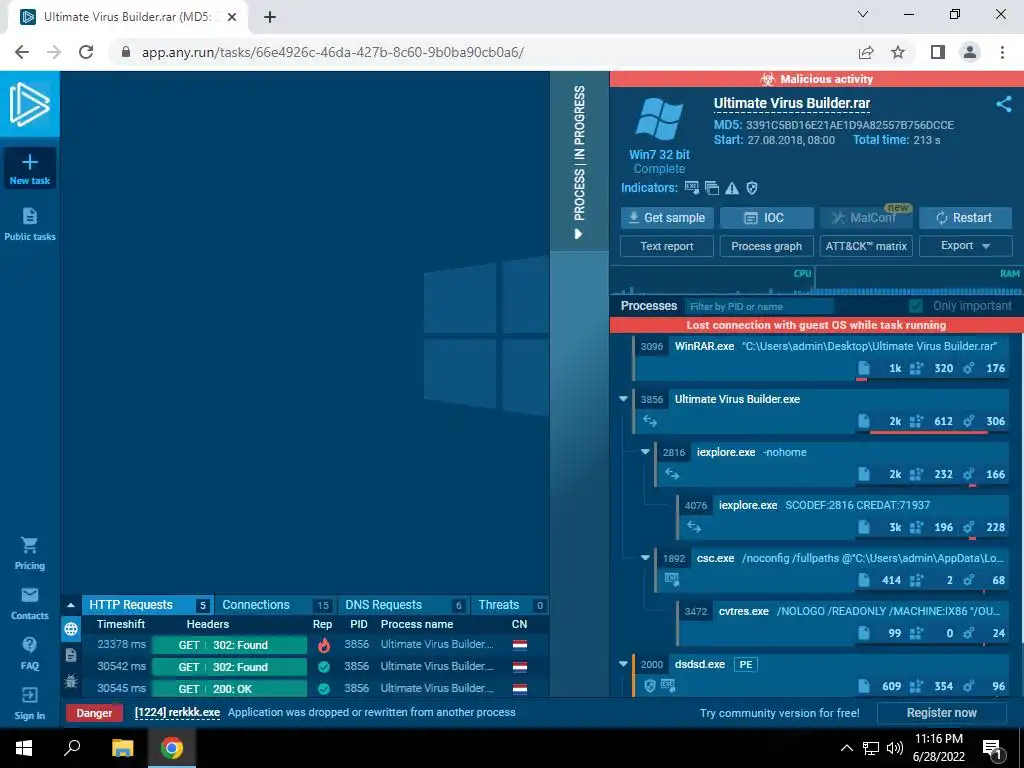Image resolution: width=1024 pixels, height=768 pixels.
Task: Open the Contacts page
Action: coord(29,603)
